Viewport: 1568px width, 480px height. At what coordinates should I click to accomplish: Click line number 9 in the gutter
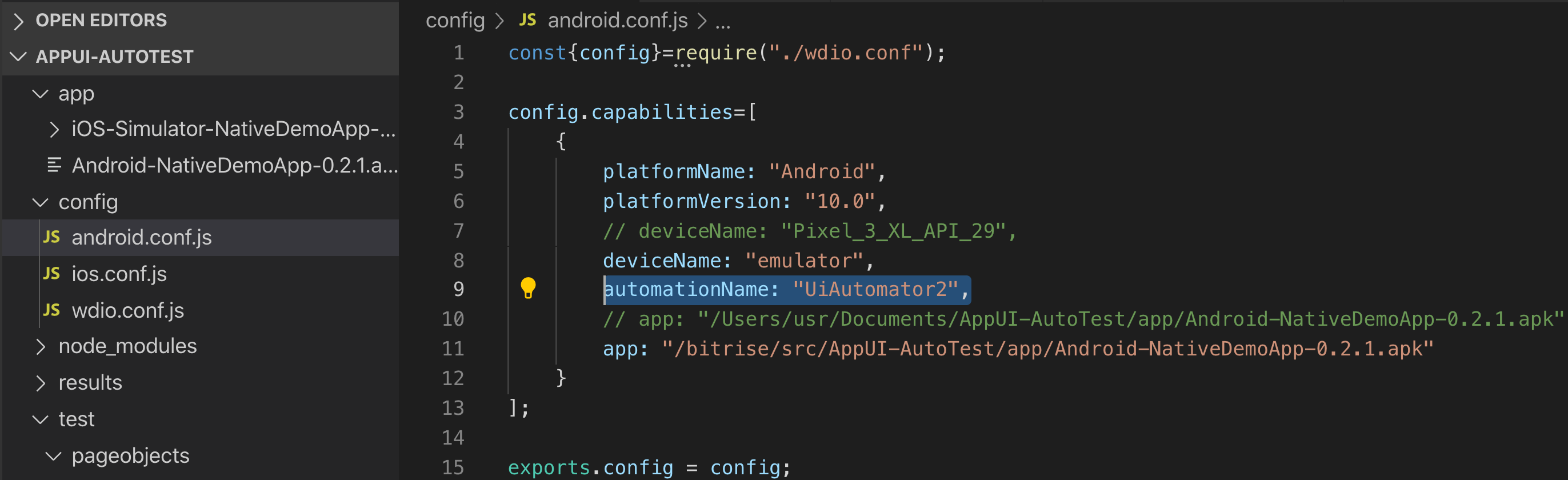click(458, 290)
